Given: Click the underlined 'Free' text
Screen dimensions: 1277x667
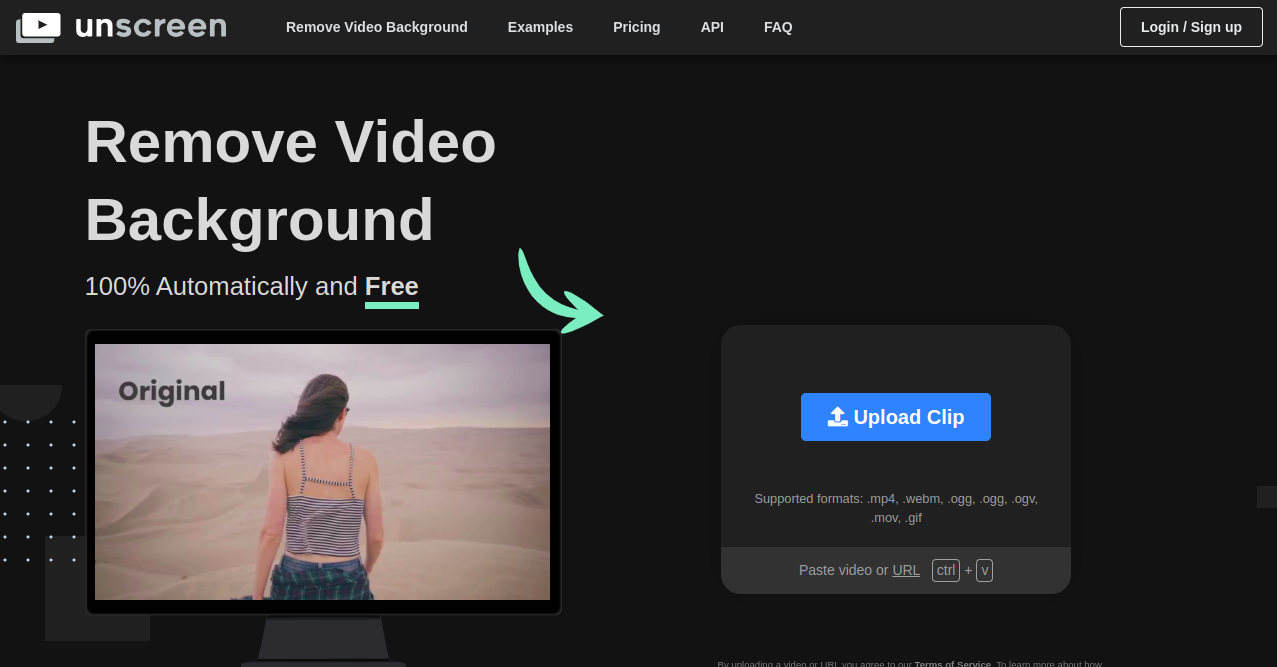Looking at the screenshot, I should tap(391, 287).
